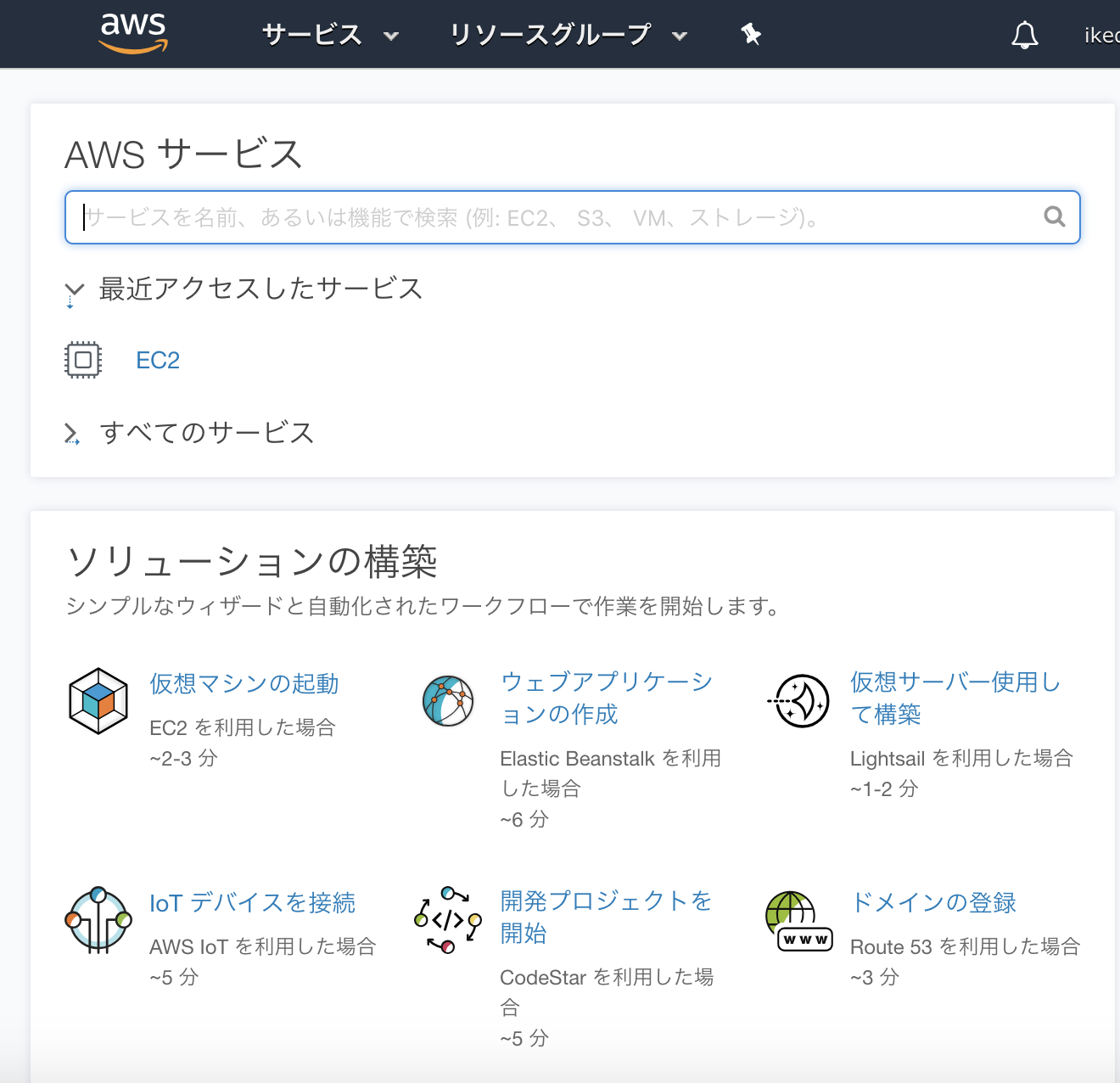Click 'AWS IoT を利用した場合' text

[x=262, y=946]
